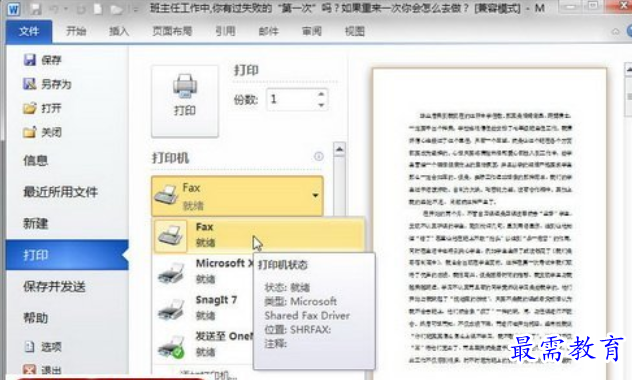
Task: Click the settings panel scrollbar up arrow
Action: (x=339, y=149)
